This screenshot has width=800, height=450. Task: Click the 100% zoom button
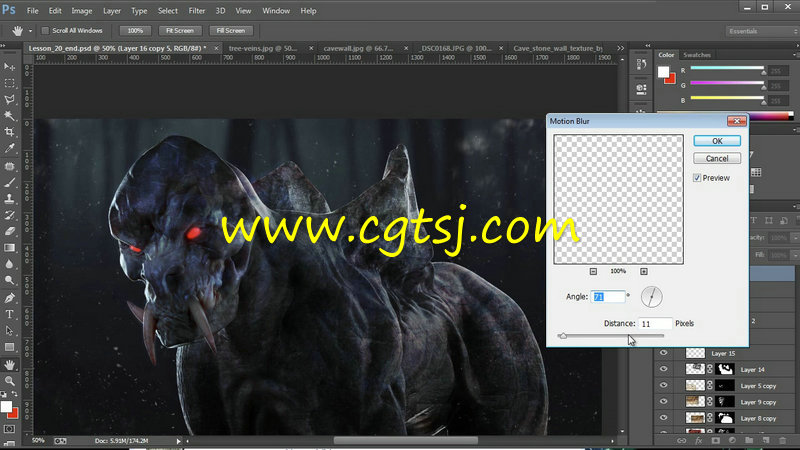coord(135,31)
